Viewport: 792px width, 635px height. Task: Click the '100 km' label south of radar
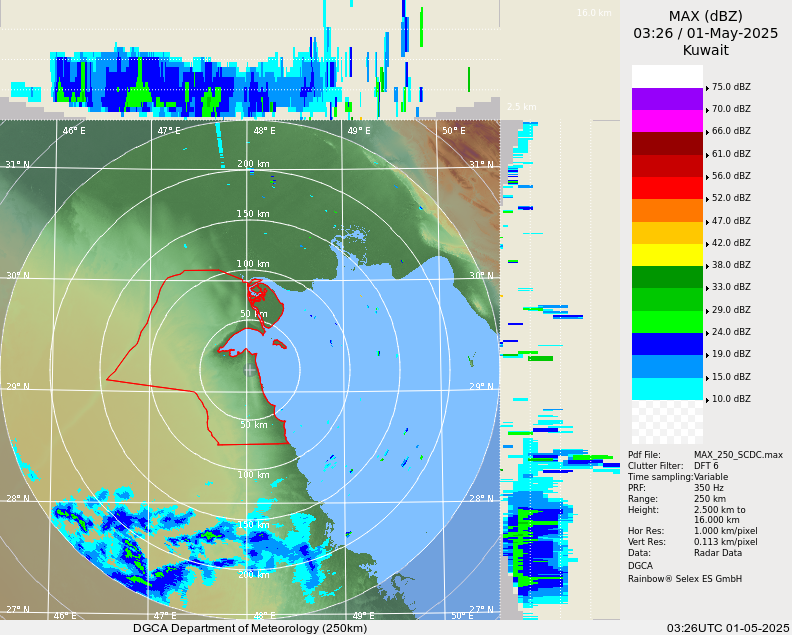(x=253, y=475)
